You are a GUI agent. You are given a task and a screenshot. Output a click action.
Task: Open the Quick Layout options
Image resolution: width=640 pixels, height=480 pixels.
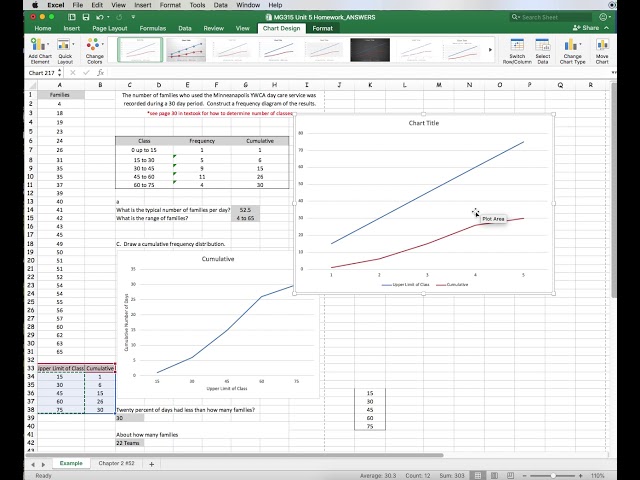(65, 51)
